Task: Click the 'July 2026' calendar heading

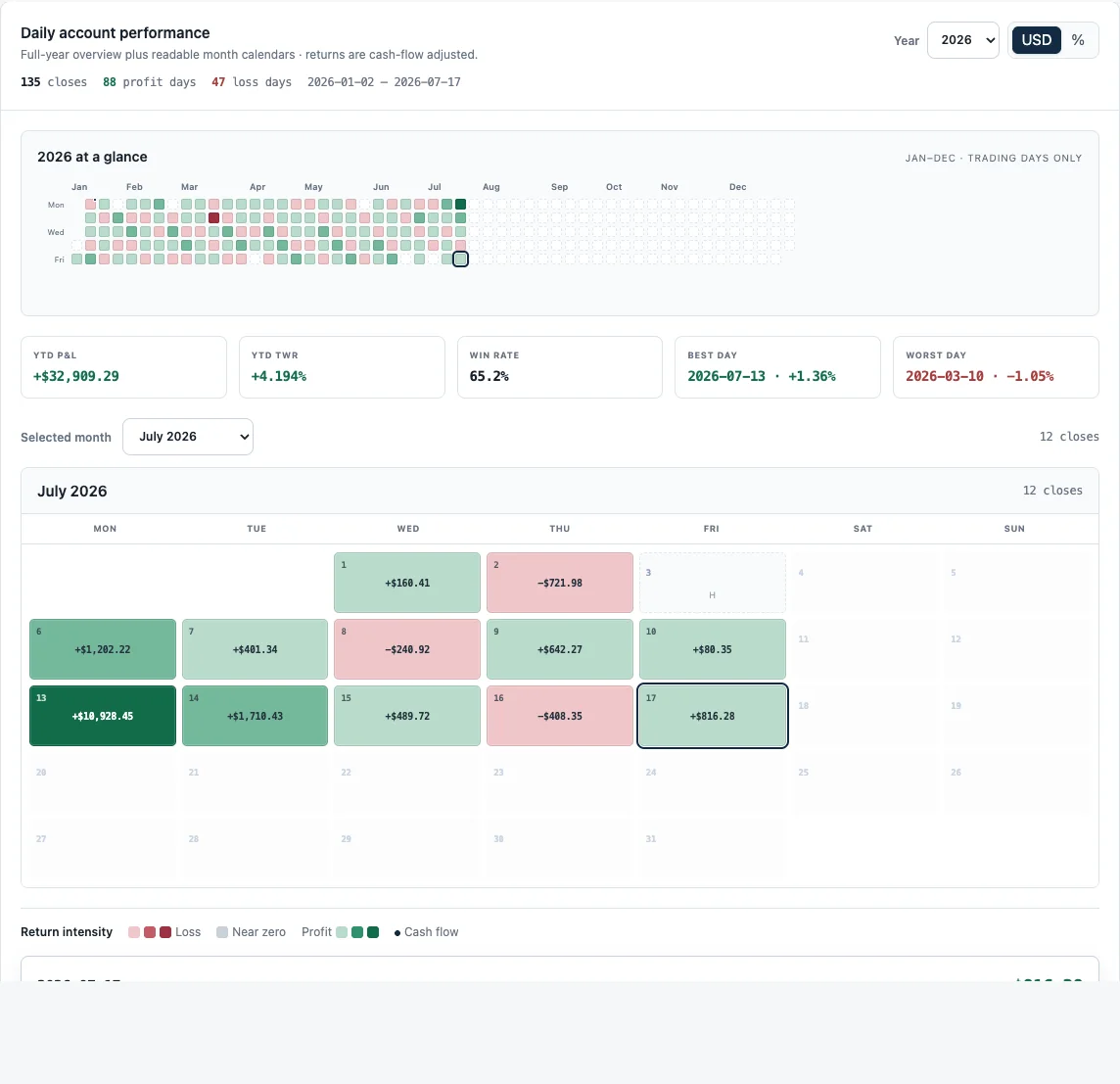Action: tap(72, 491)
